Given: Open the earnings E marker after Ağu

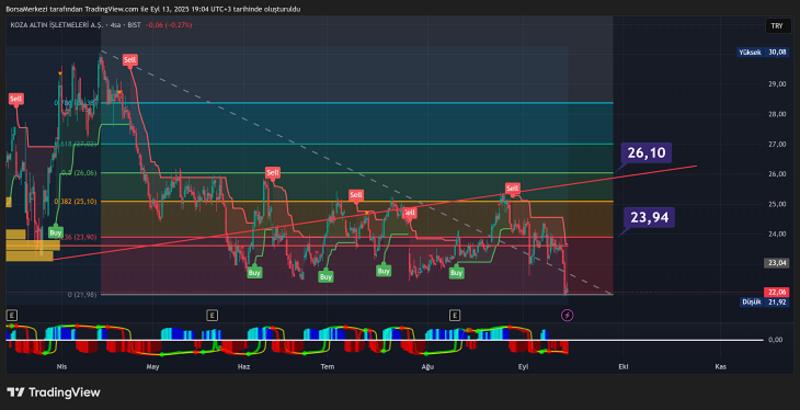Looking at the screenshot, I should click(x=455, y=315).
